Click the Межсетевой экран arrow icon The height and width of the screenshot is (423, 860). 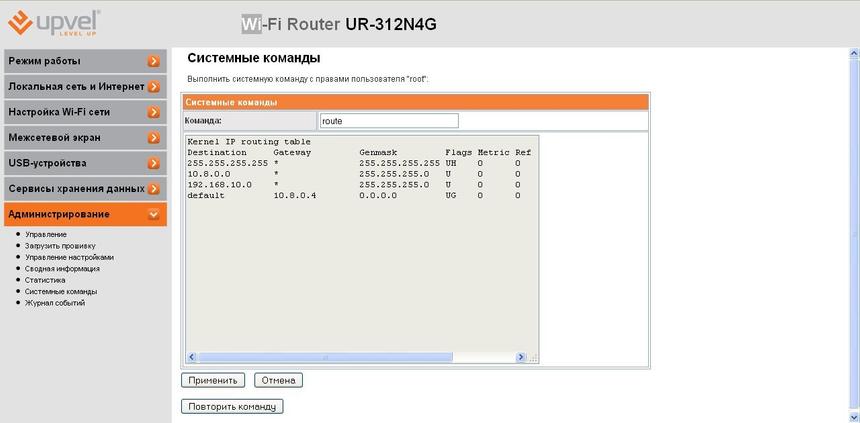click(x=153, y=138)
